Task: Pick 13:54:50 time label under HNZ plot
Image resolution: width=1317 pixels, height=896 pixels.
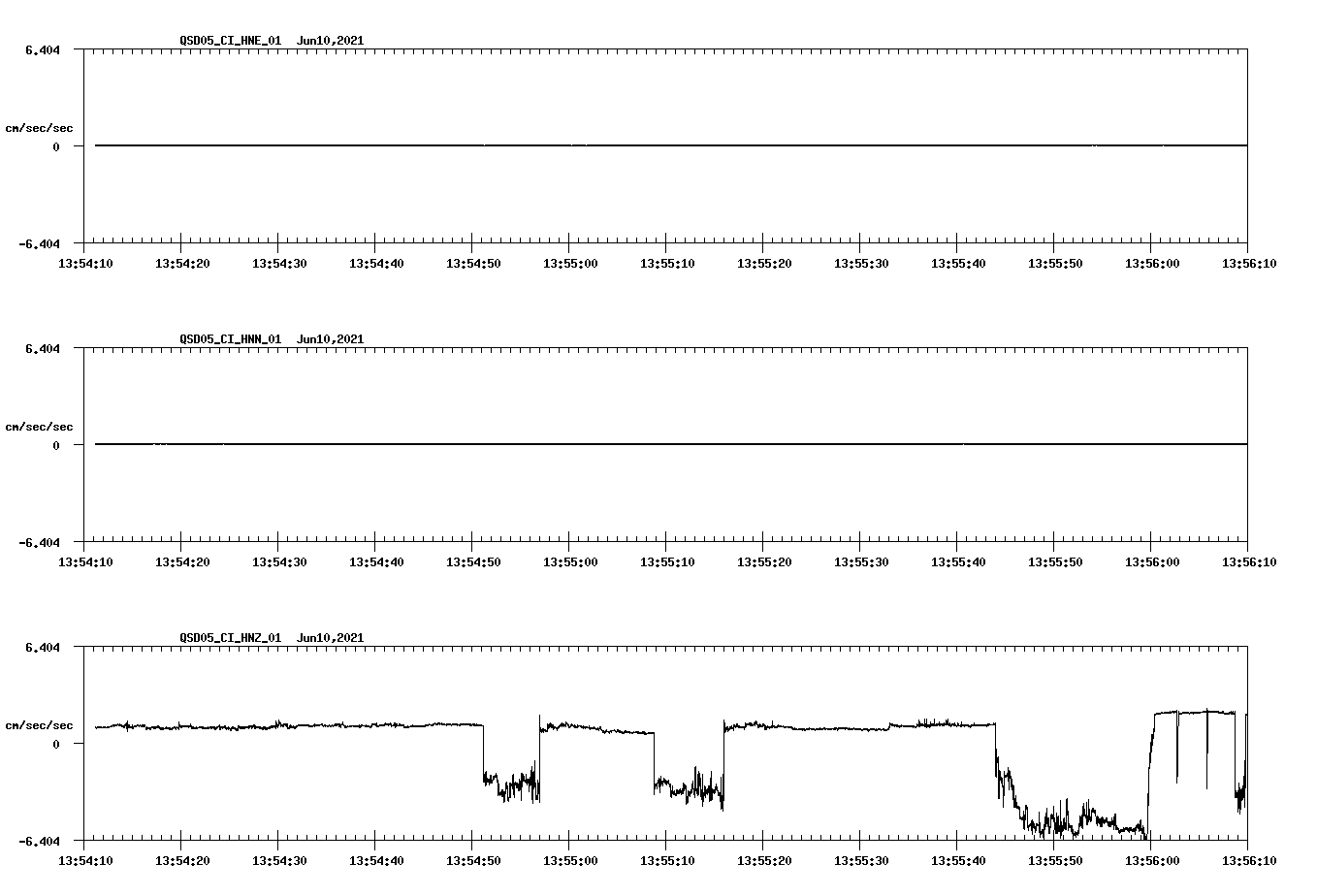Action: [x=472, y=860]
